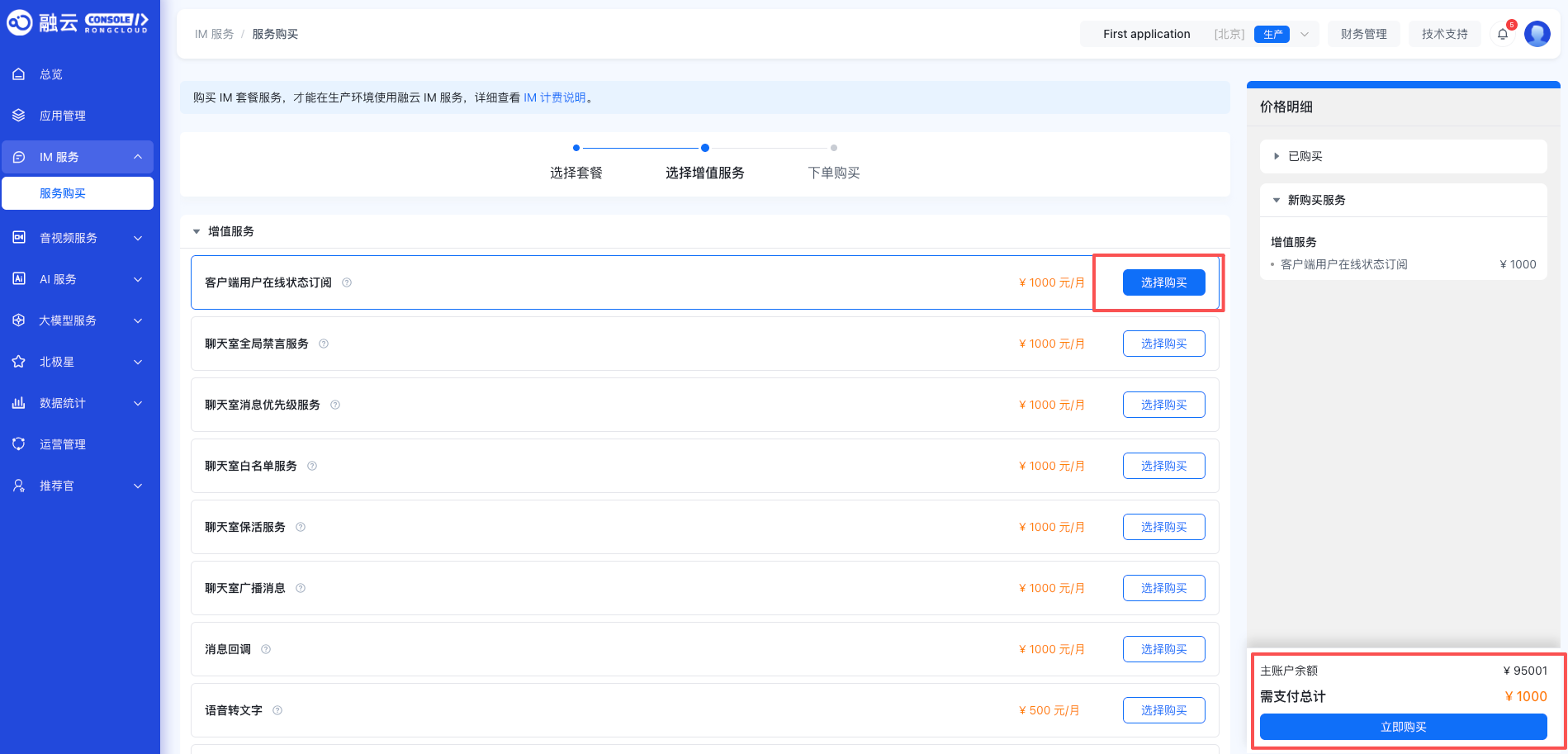
Task: Click the IM 服务 chat bubble icon
Action: (x=19, y=157)
